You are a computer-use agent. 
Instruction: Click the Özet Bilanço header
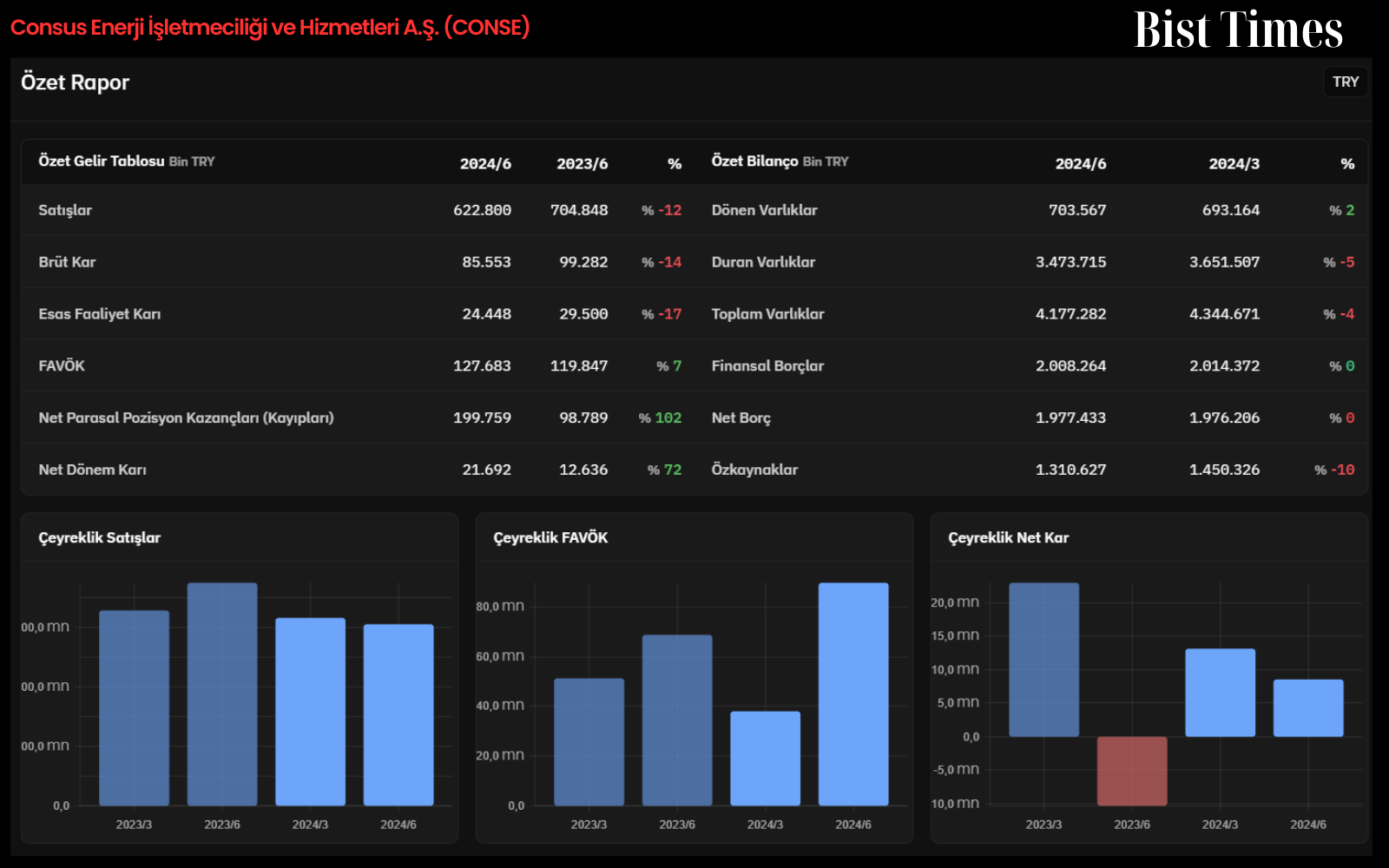tap(780, 161)
